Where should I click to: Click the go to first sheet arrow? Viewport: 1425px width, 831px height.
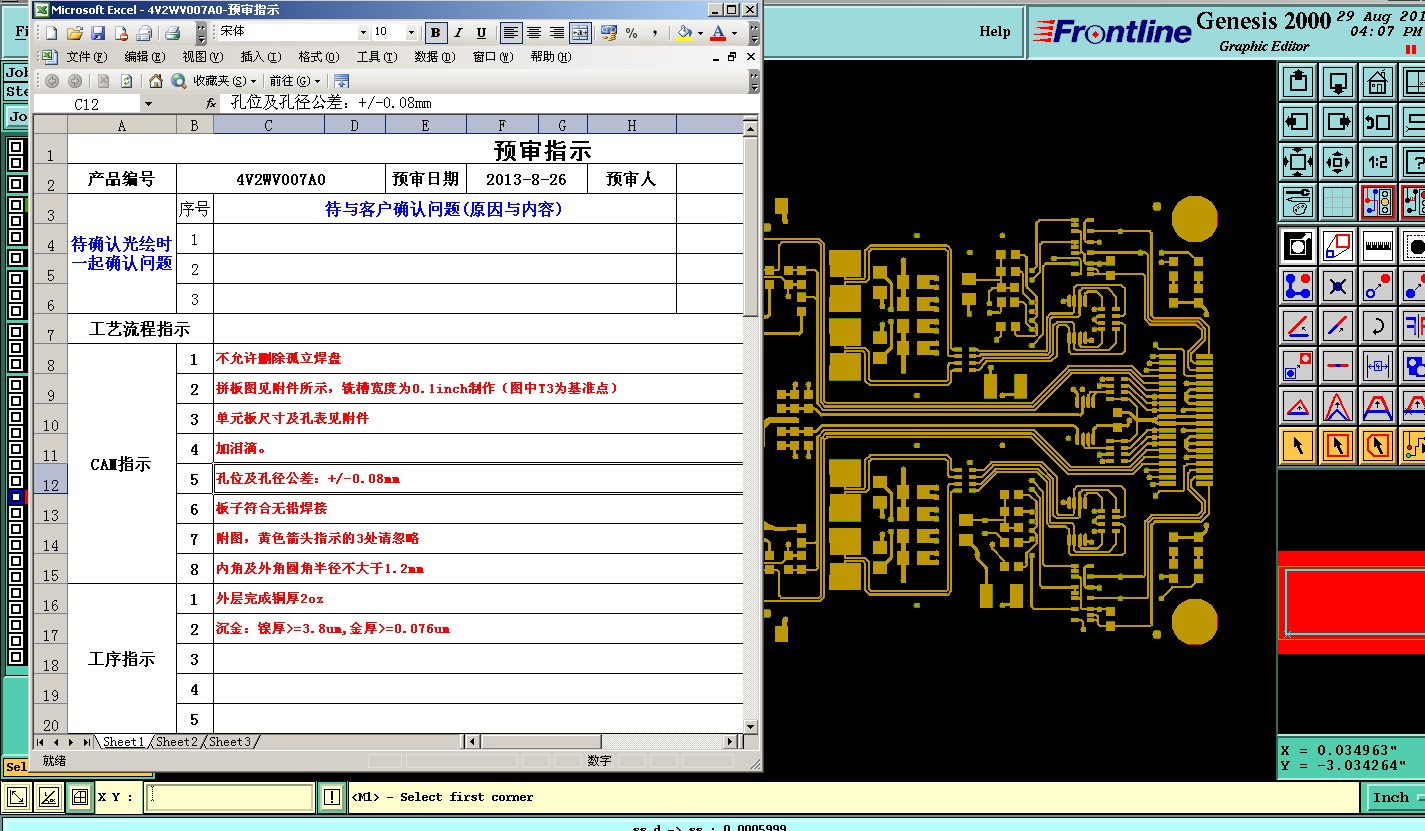coord(41,742)
